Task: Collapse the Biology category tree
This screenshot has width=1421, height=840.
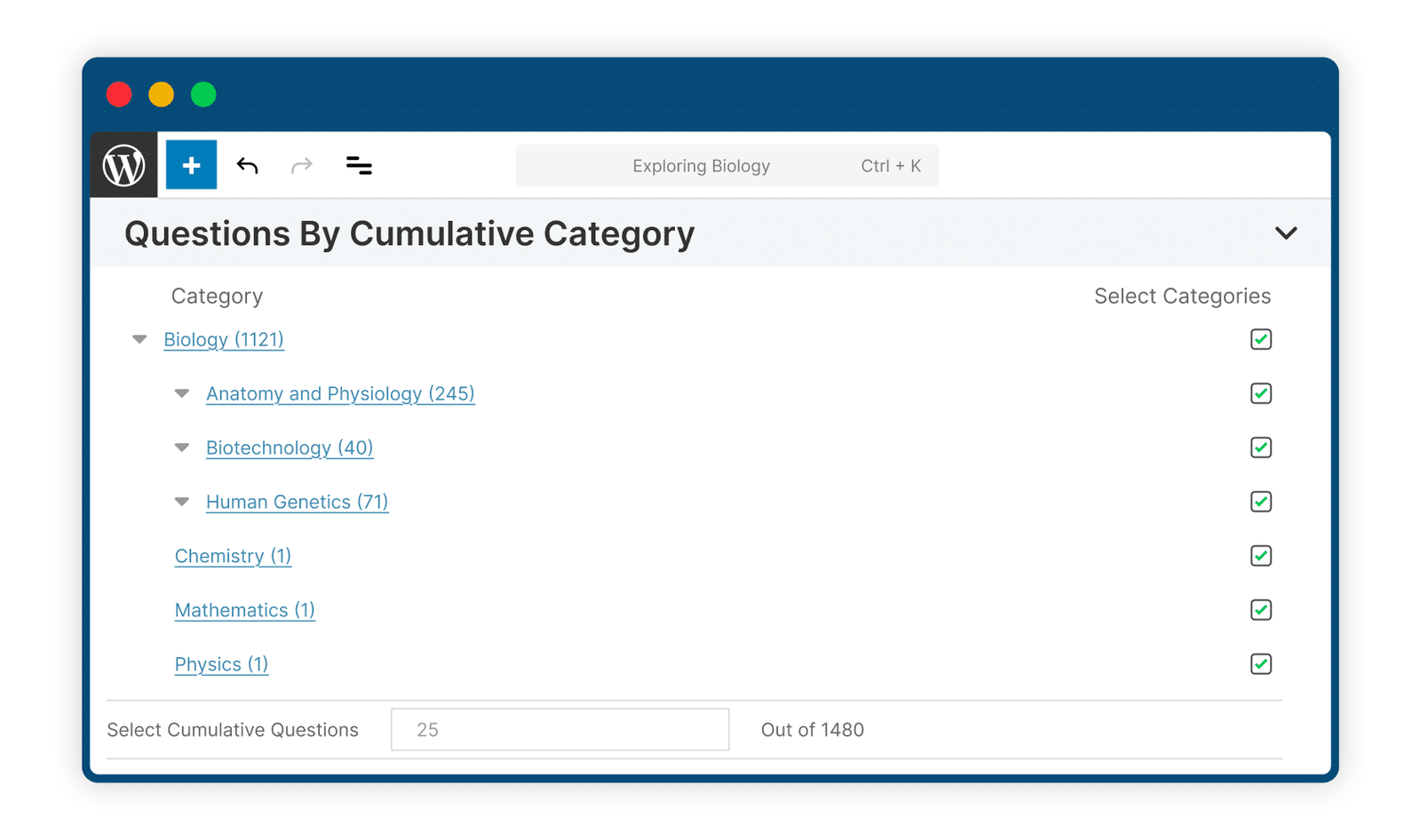Action: pyautogui.click(x=139, y=339)
